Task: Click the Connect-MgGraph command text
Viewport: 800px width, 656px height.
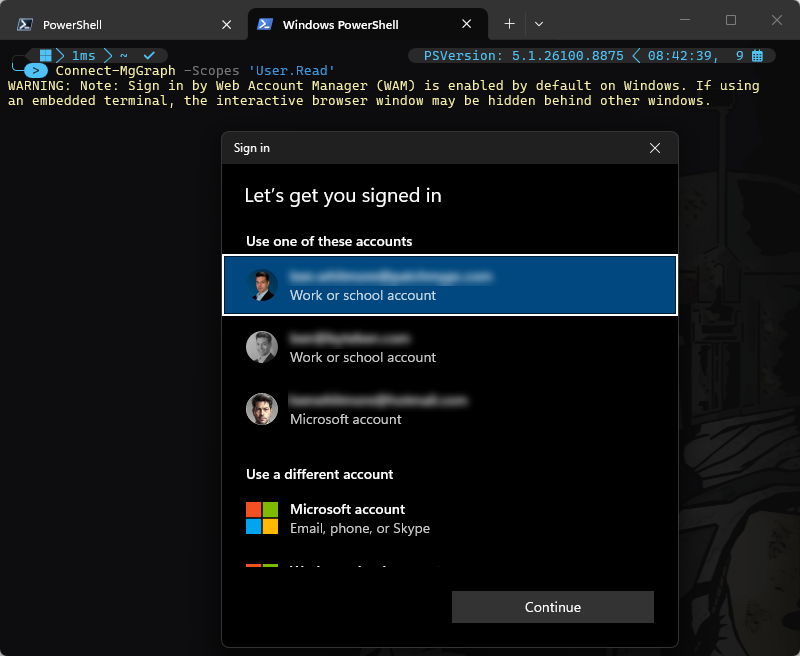Action: (x=115, y=70)
